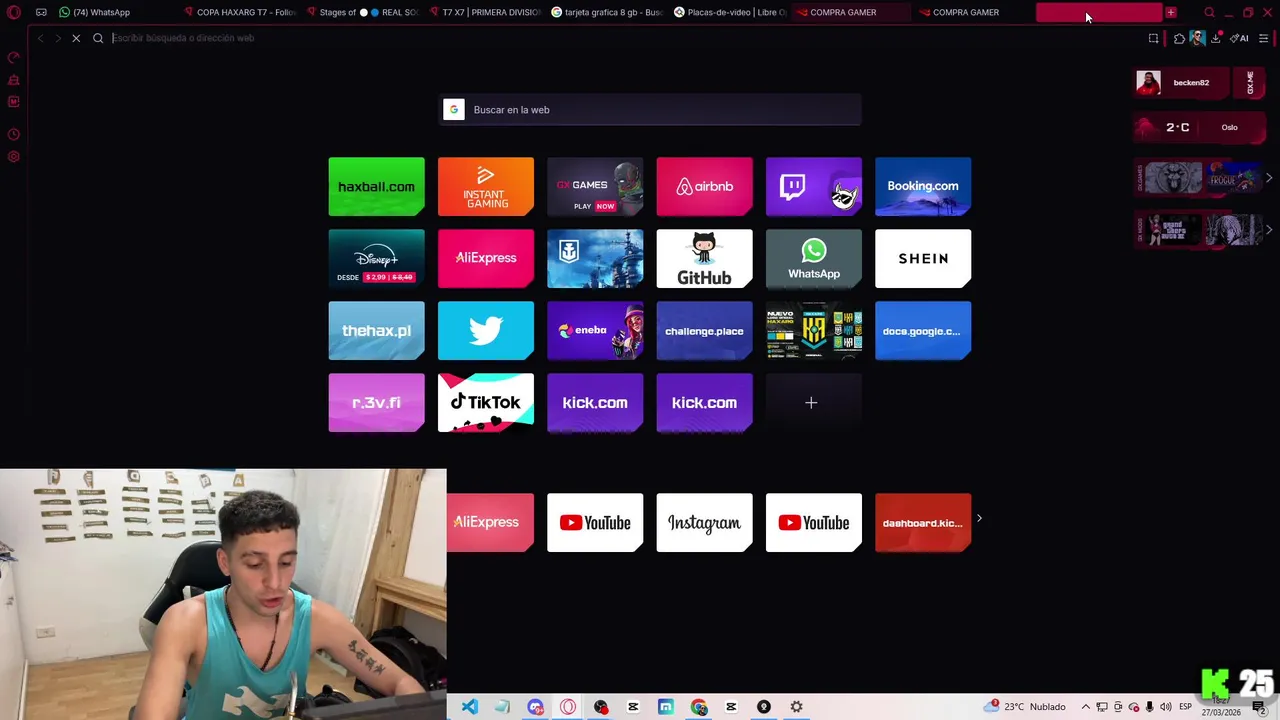Image resolution: width=1280 pixels, height=720 pixels.
Task: Show hidden system tray icons arrow
Action: 1086,707
